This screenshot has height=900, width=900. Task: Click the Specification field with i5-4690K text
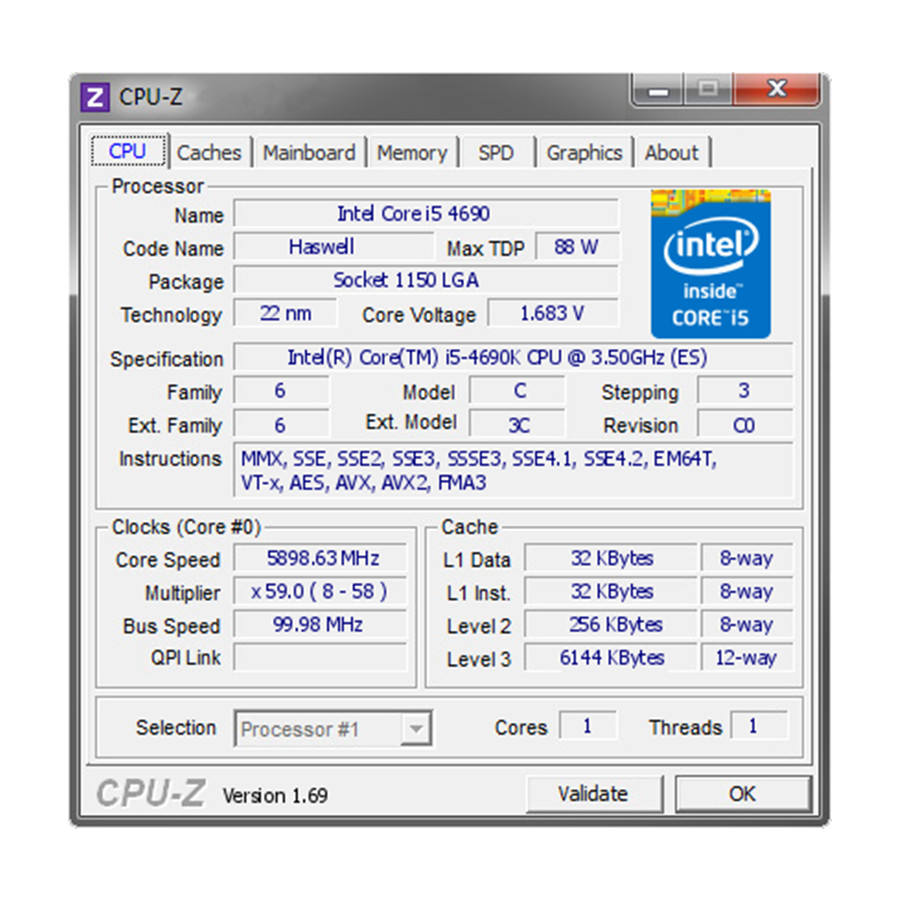point(513,357)
